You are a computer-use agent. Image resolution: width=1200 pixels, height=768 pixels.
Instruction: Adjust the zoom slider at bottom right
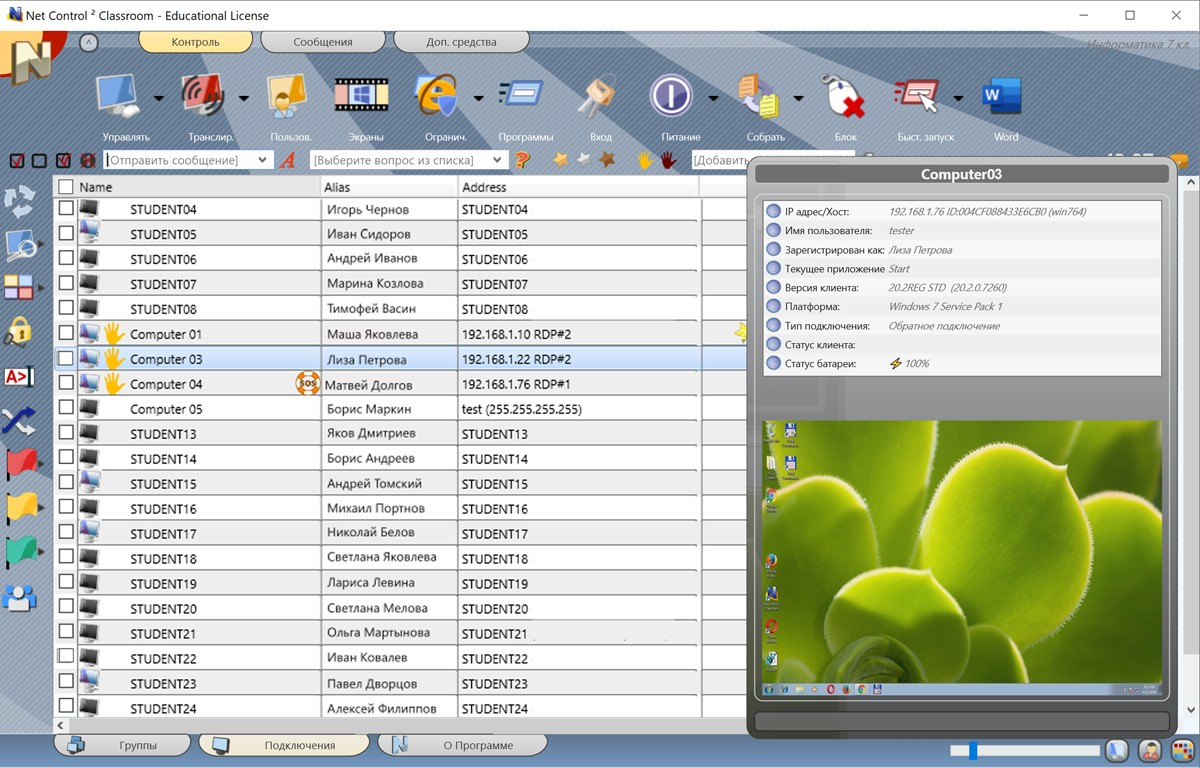(x=973, y=750)
